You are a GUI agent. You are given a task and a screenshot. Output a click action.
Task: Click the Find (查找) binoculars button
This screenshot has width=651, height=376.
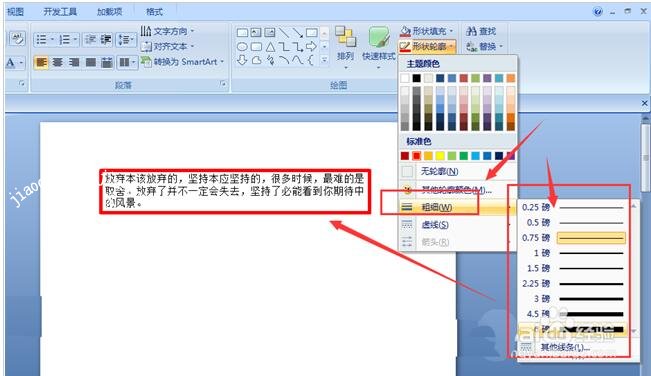point(481,31)
